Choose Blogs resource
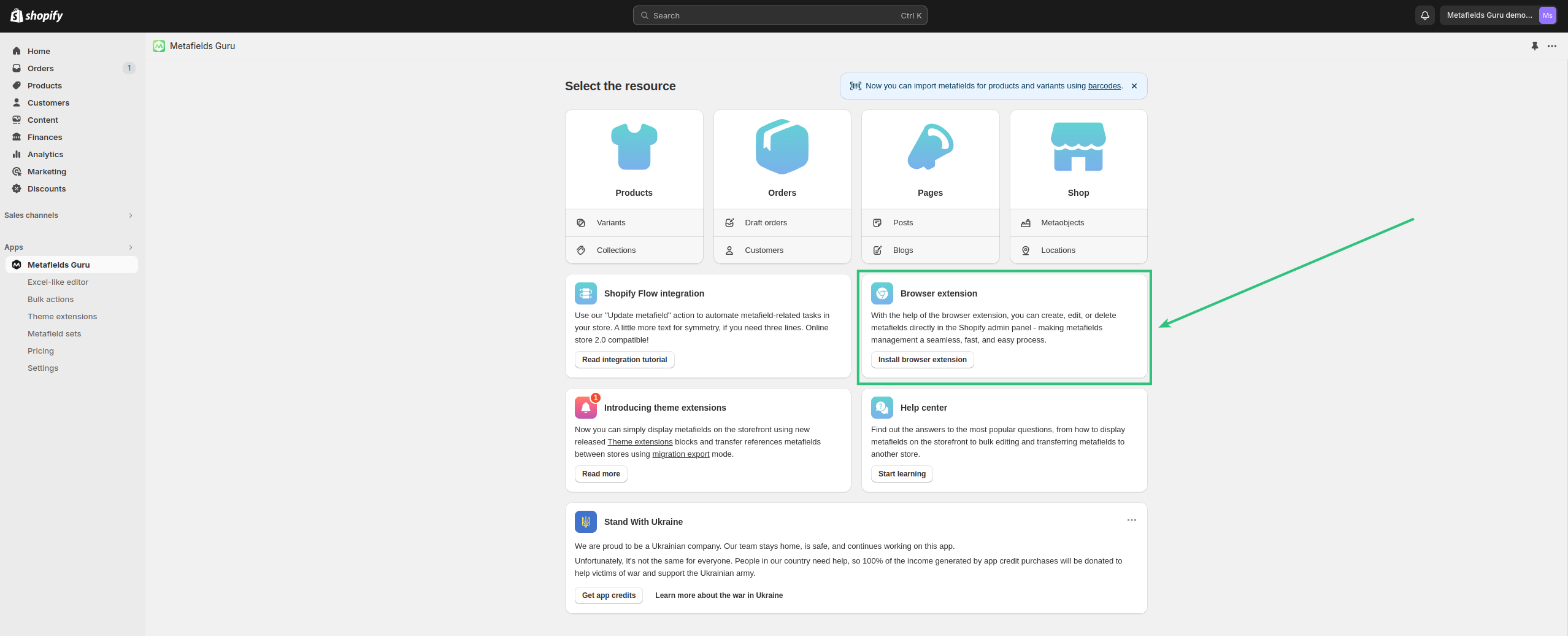Image resolution: width=1568 pixels, height=636 pixels. pyautogui.click(x=930, y=250)
